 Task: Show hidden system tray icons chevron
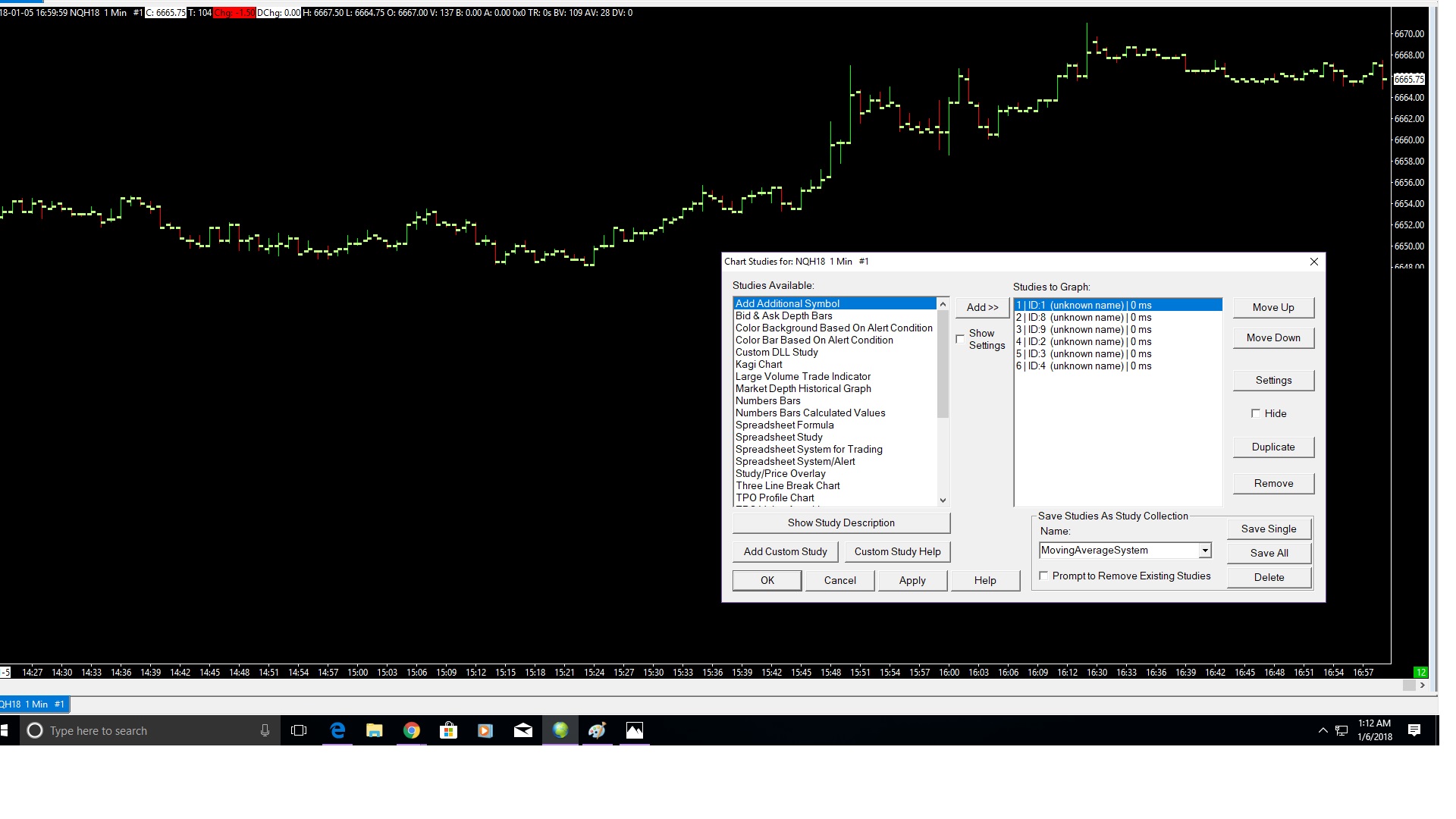[x=1323, y=730]
